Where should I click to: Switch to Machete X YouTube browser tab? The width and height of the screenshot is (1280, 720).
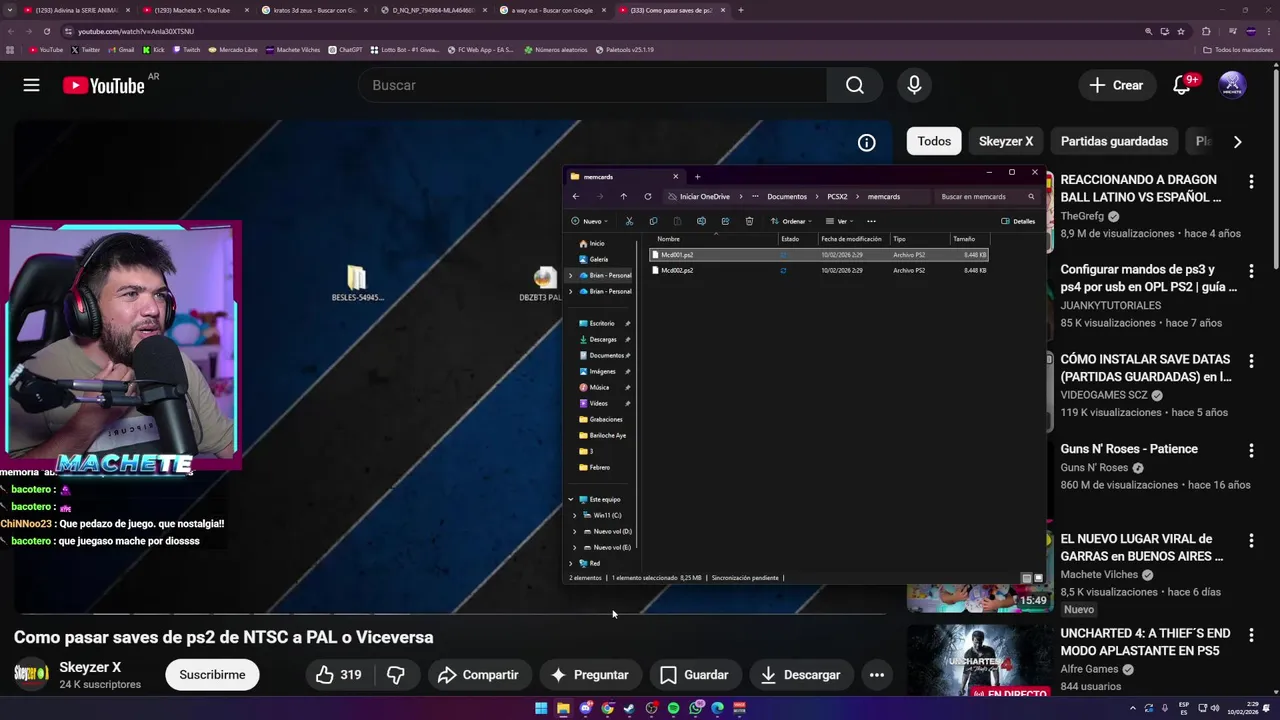tap(193, 10)
